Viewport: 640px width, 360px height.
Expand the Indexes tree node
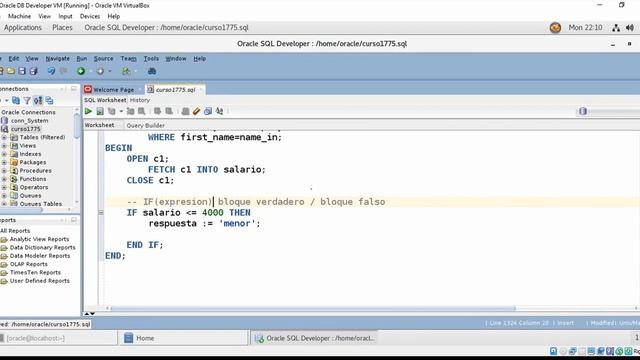(x=4, y=154)
